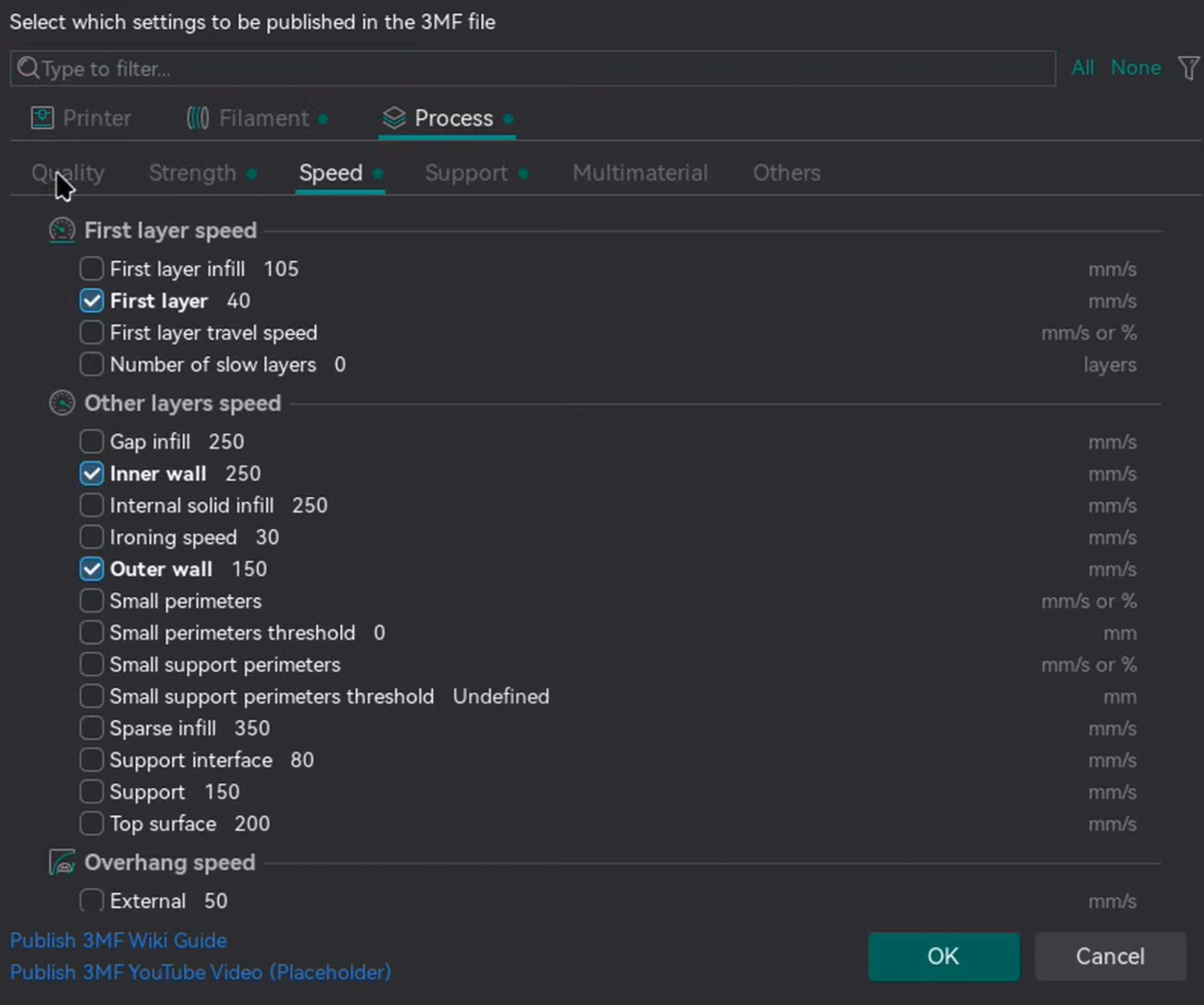Open the Multimaterial sub-tab
Viewport: 1204px width, 1005px height.
pyautogui.click(x=640, y=173)
